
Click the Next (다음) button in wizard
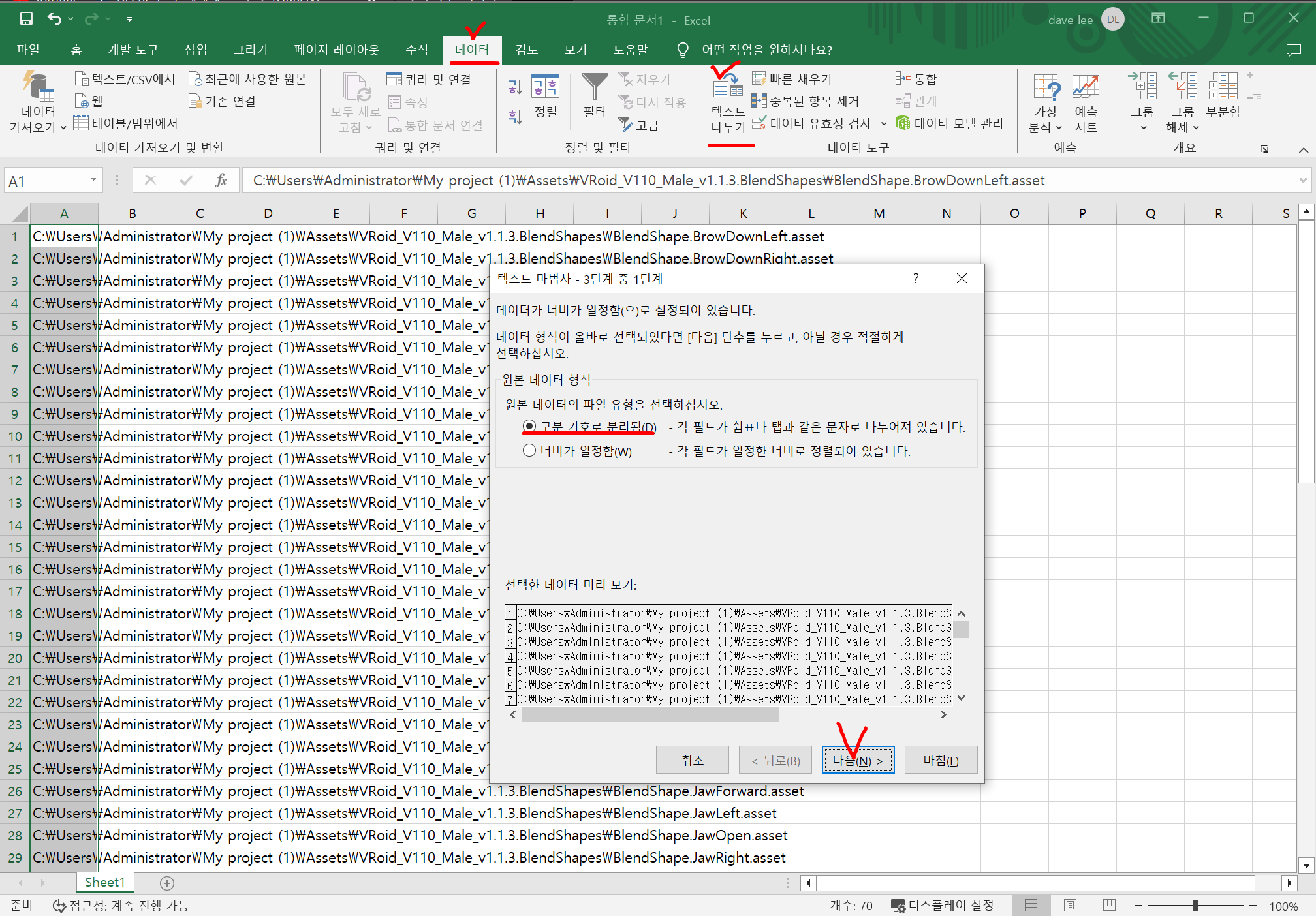tap(858, 760)
